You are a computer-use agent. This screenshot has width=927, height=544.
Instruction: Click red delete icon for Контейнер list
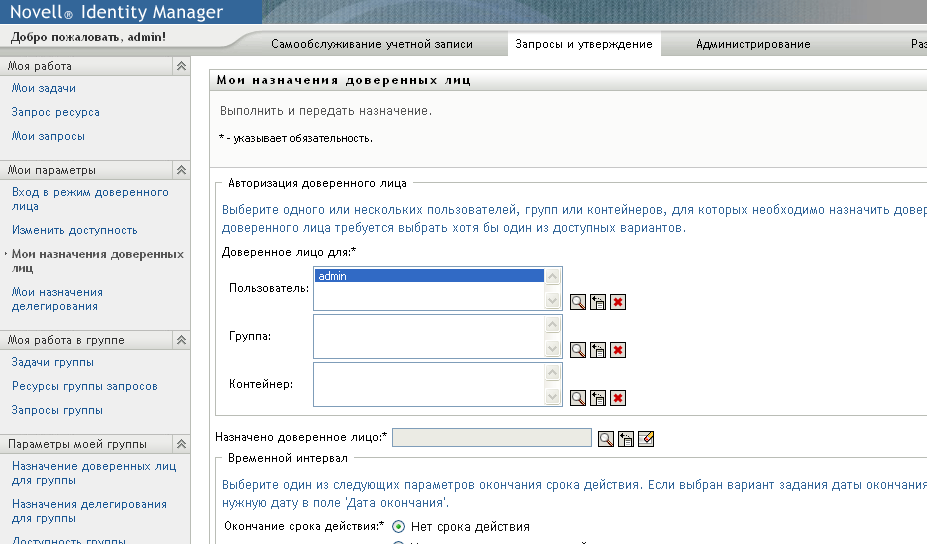(x=618, y=398)
